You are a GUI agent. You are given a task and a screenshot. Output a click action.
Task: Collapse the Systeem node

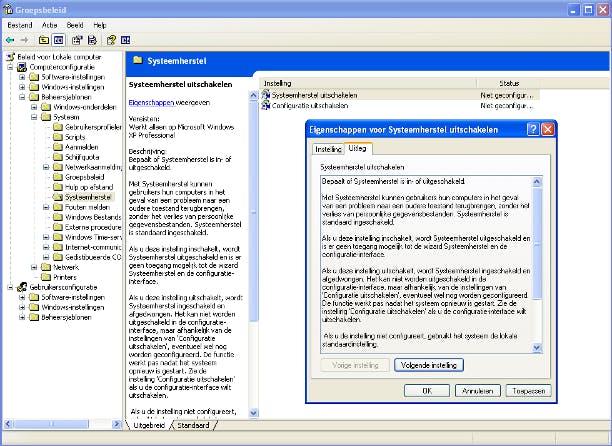34,117
